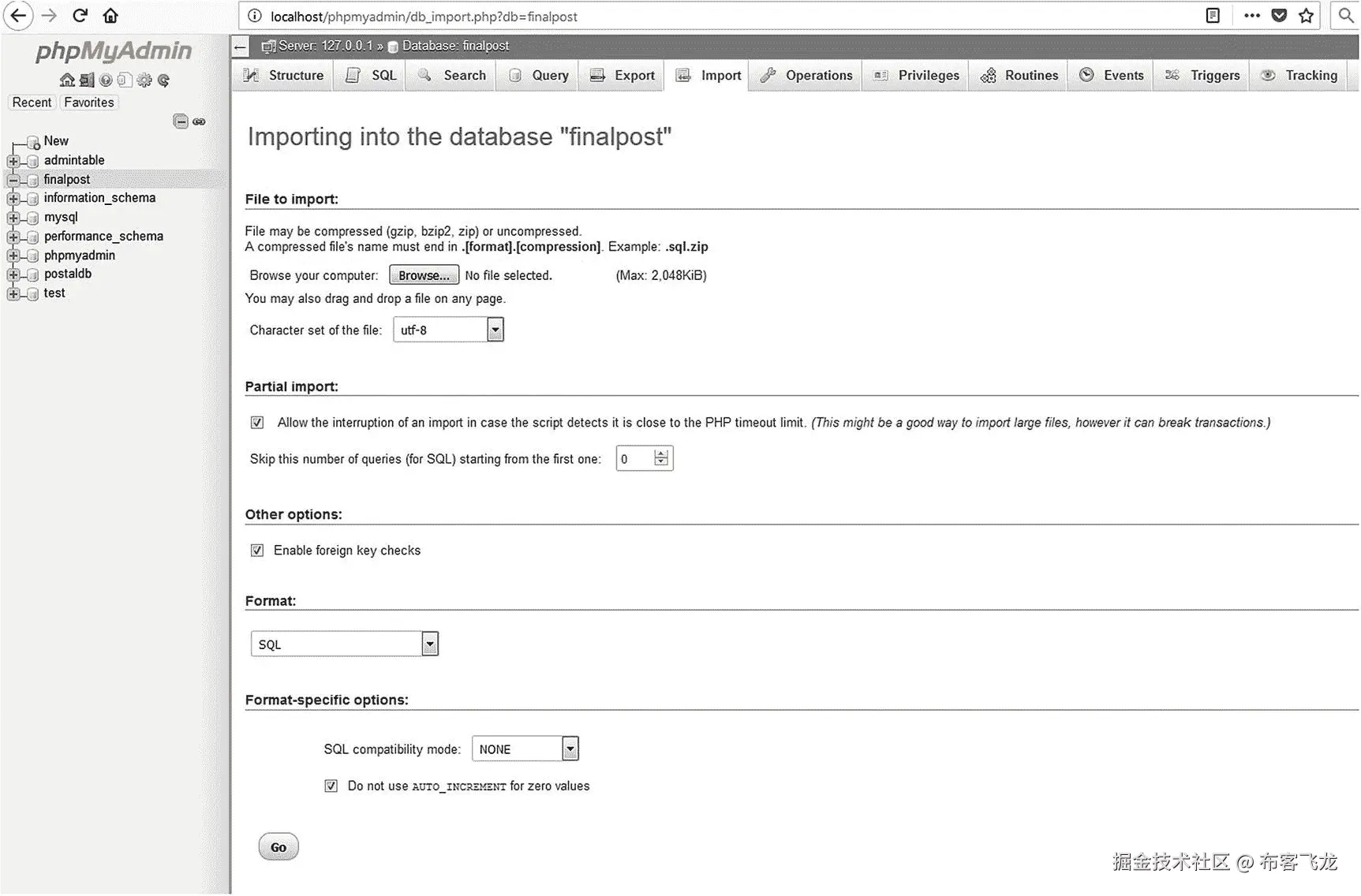
Task: Select the information_schema database name
Action: (99, 198)
